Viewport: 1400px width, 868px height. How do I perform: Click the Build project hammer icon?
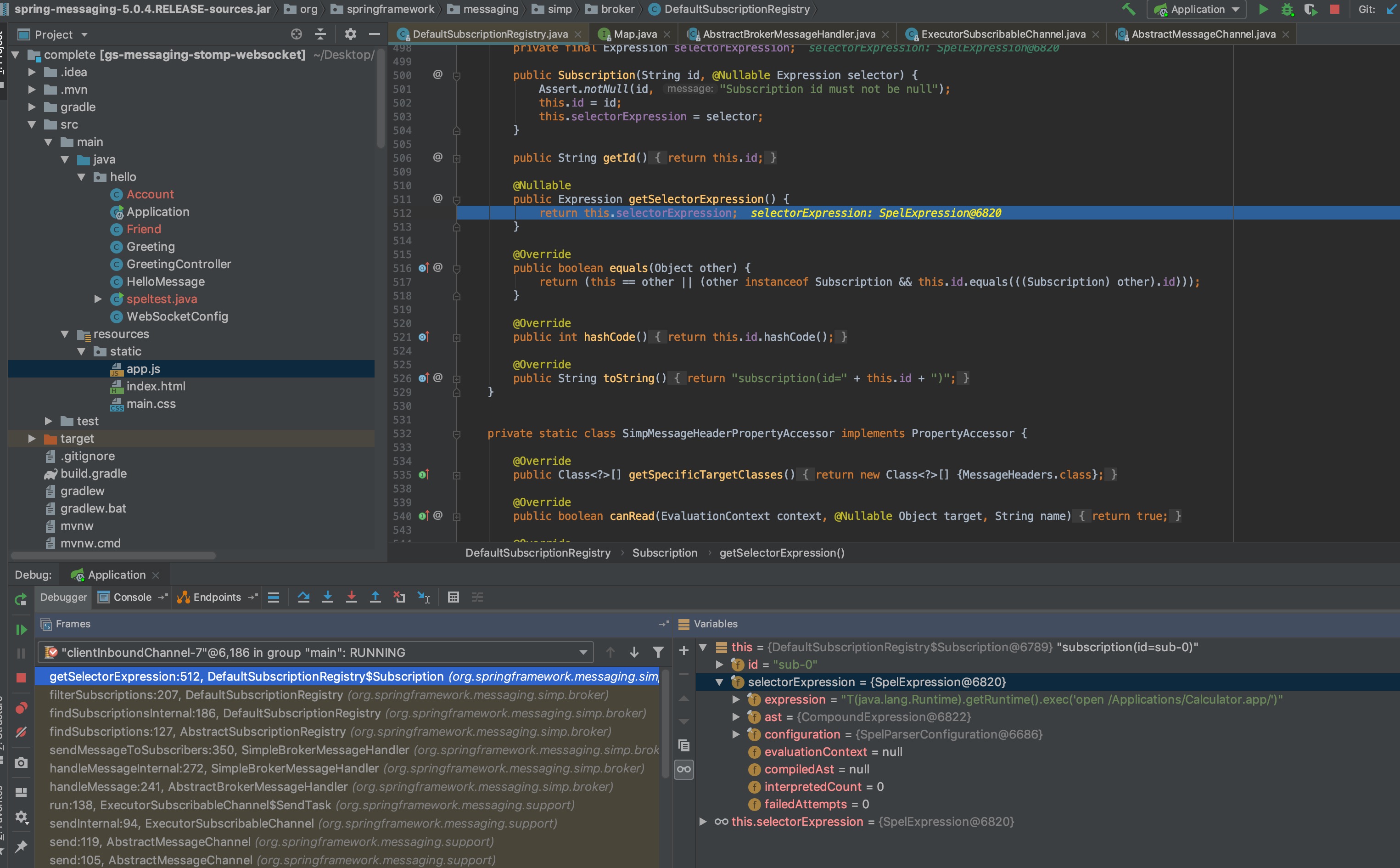tap(1128, 9)
